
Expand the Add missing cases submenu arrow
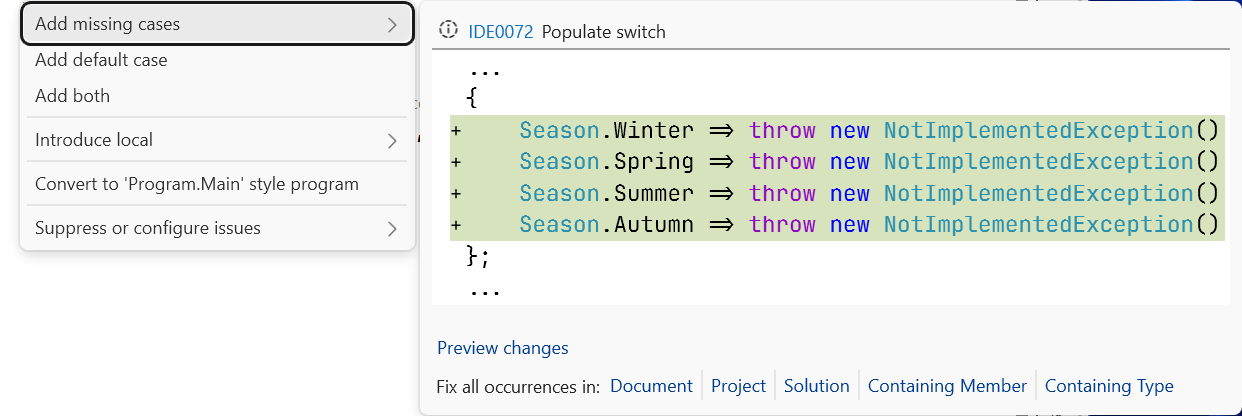(x=392, y=24)
